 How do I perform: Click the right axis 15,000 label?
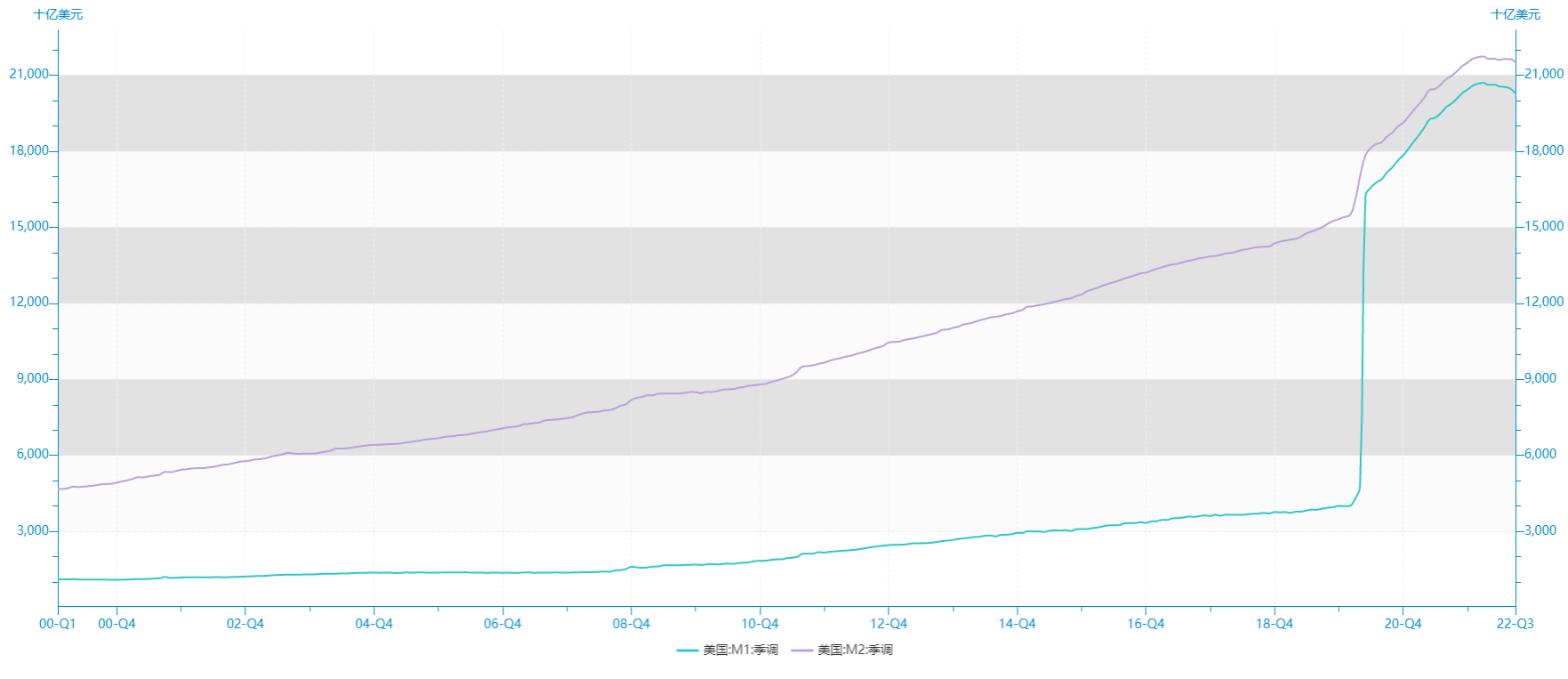pos(1544,226)
